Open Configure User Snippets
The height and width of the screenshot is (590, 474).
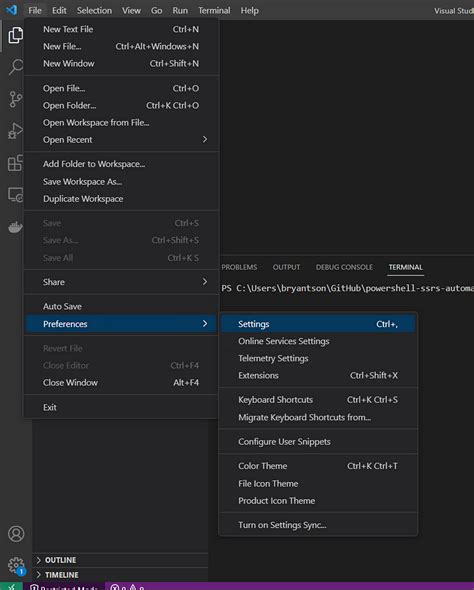click(318, 442)
